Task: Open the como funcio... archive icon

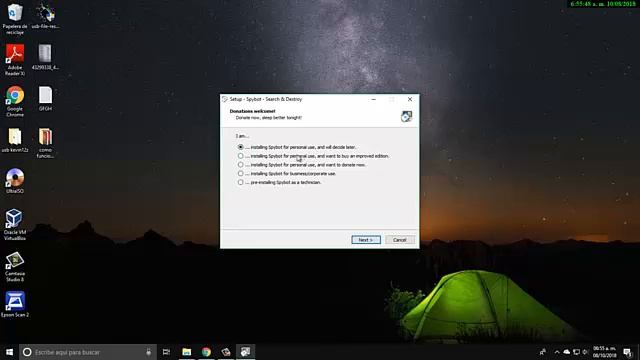Action: click(x=45, y=143)
